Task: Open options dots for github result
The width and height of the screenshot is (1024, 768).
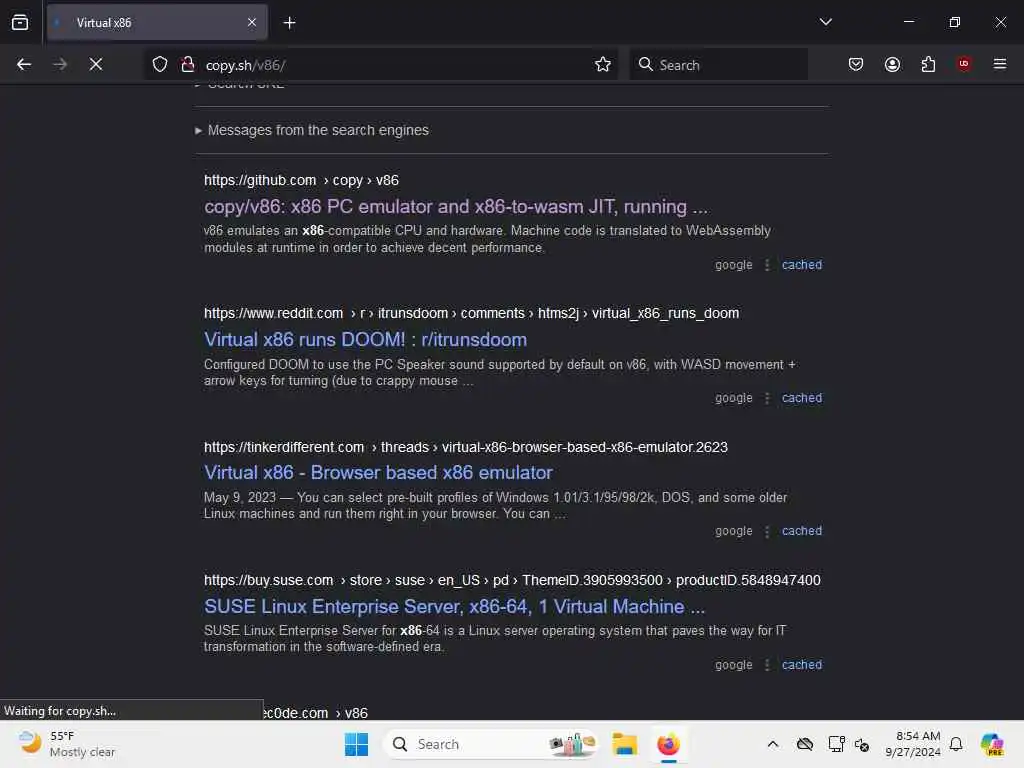Action: (767, 265)
